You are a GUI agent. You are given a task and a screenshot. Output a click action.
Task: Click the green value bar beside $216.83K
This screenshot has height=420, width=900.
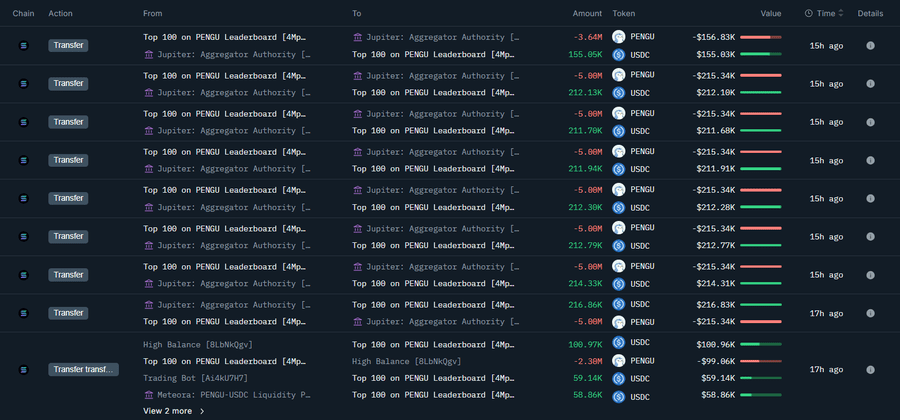coord(760,304)
